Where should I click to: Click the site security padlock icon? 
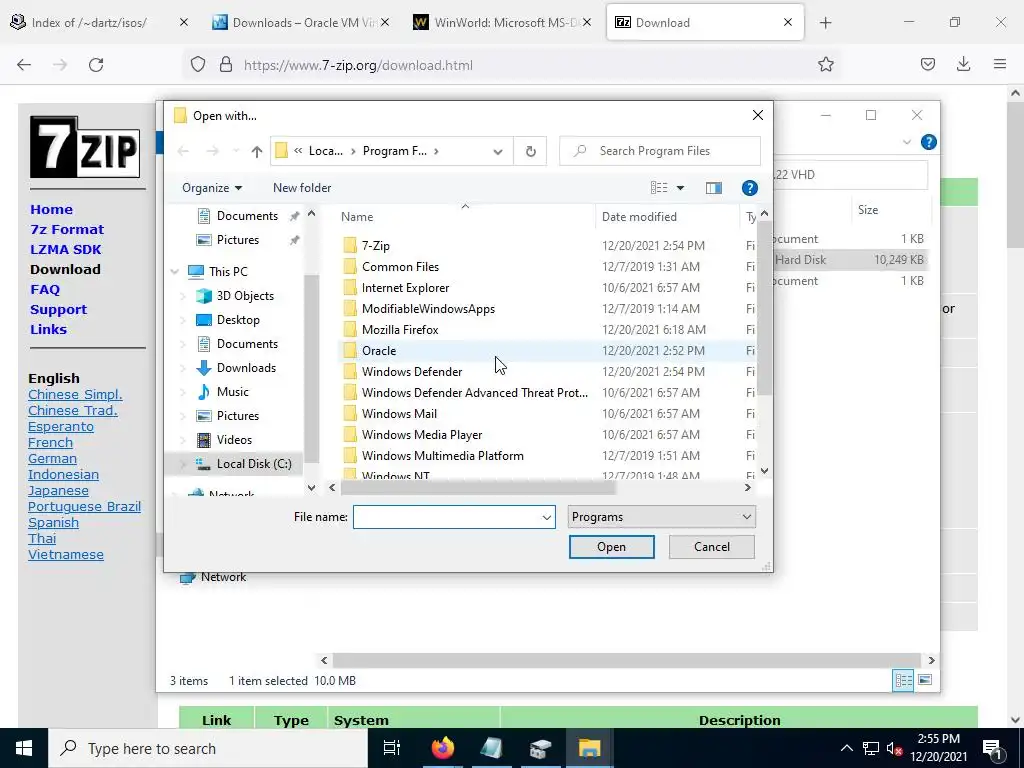pos(226,65)
